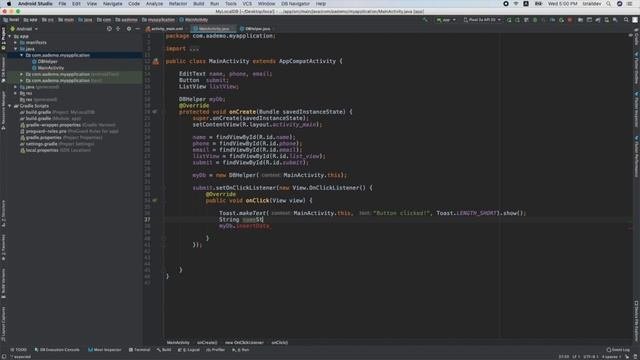Open the Project panel gear settings
The width and height of the screenshot is (640, 360).
(129, 29)
